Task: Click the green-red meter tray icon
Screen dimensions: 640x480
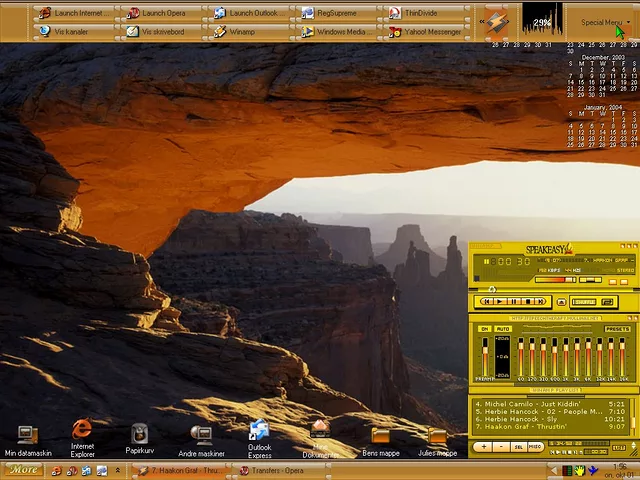Action: coord(567,471)
